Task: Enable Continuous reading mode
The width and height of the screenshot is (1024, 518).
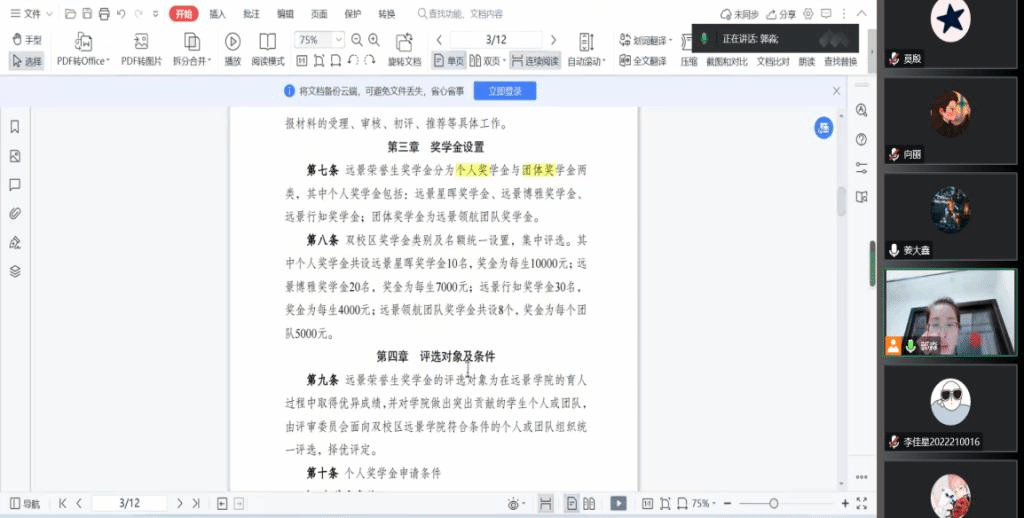Action: (x=535, y=61)
